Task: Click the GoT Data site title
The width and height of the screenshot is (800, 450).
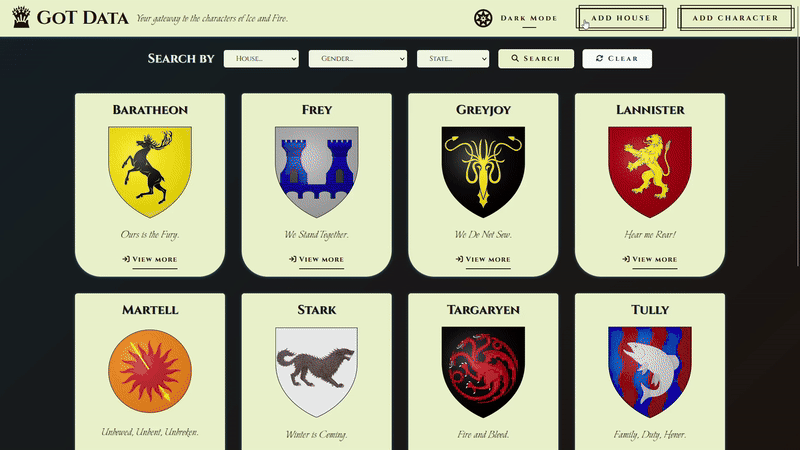Action: [83, 18]
